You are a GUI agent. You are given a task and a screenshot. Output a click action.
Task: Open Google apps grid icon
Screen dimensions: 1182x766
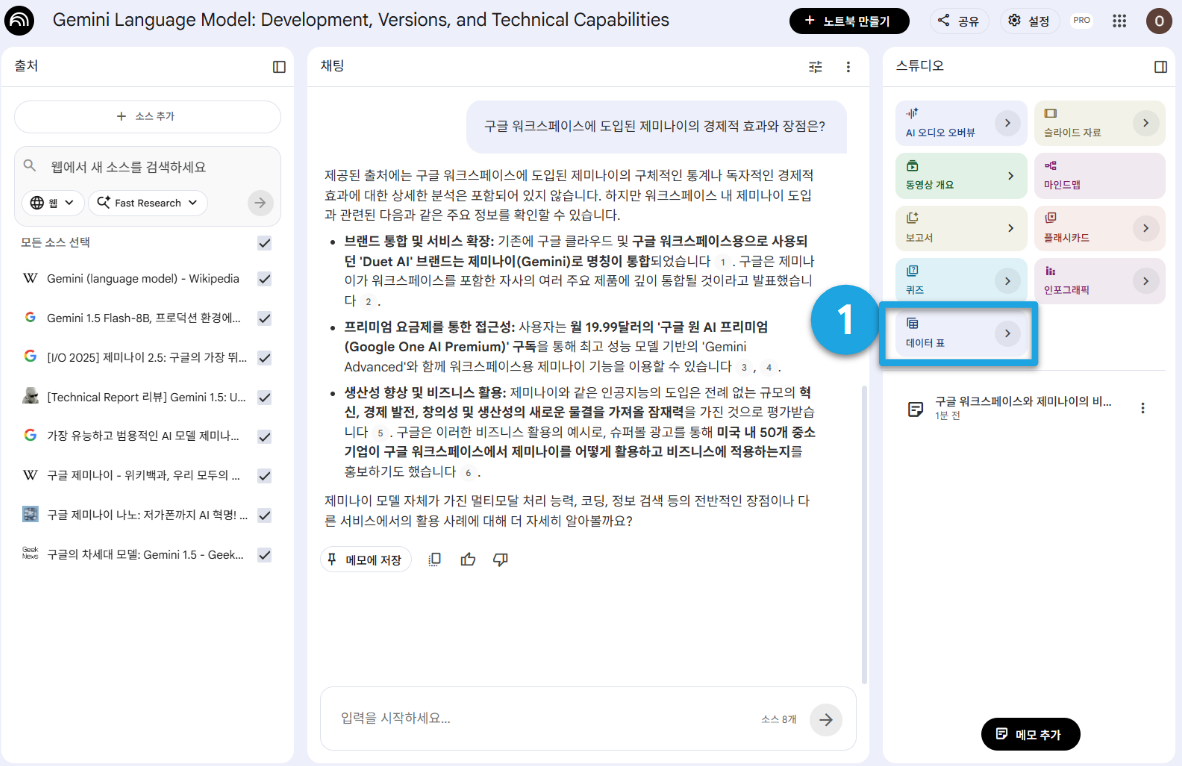coord(1119,21)
